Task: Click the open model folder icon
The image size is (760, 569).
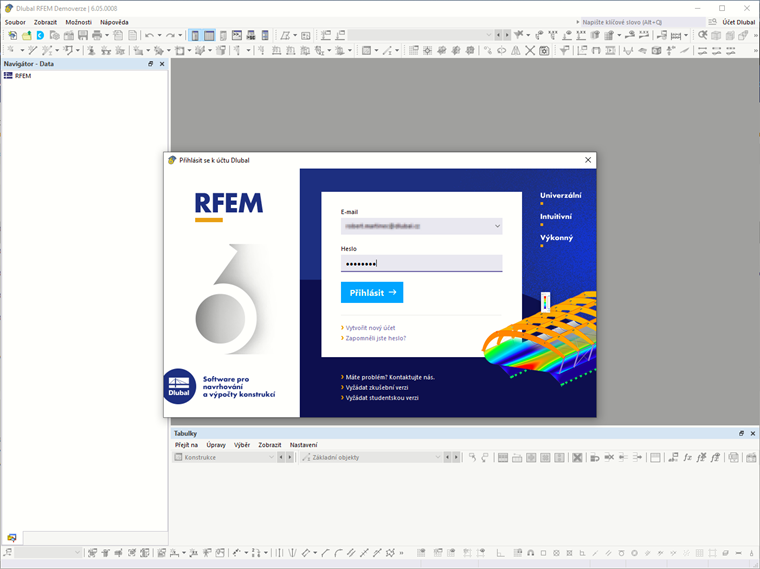Action: (x=26, y=35)
